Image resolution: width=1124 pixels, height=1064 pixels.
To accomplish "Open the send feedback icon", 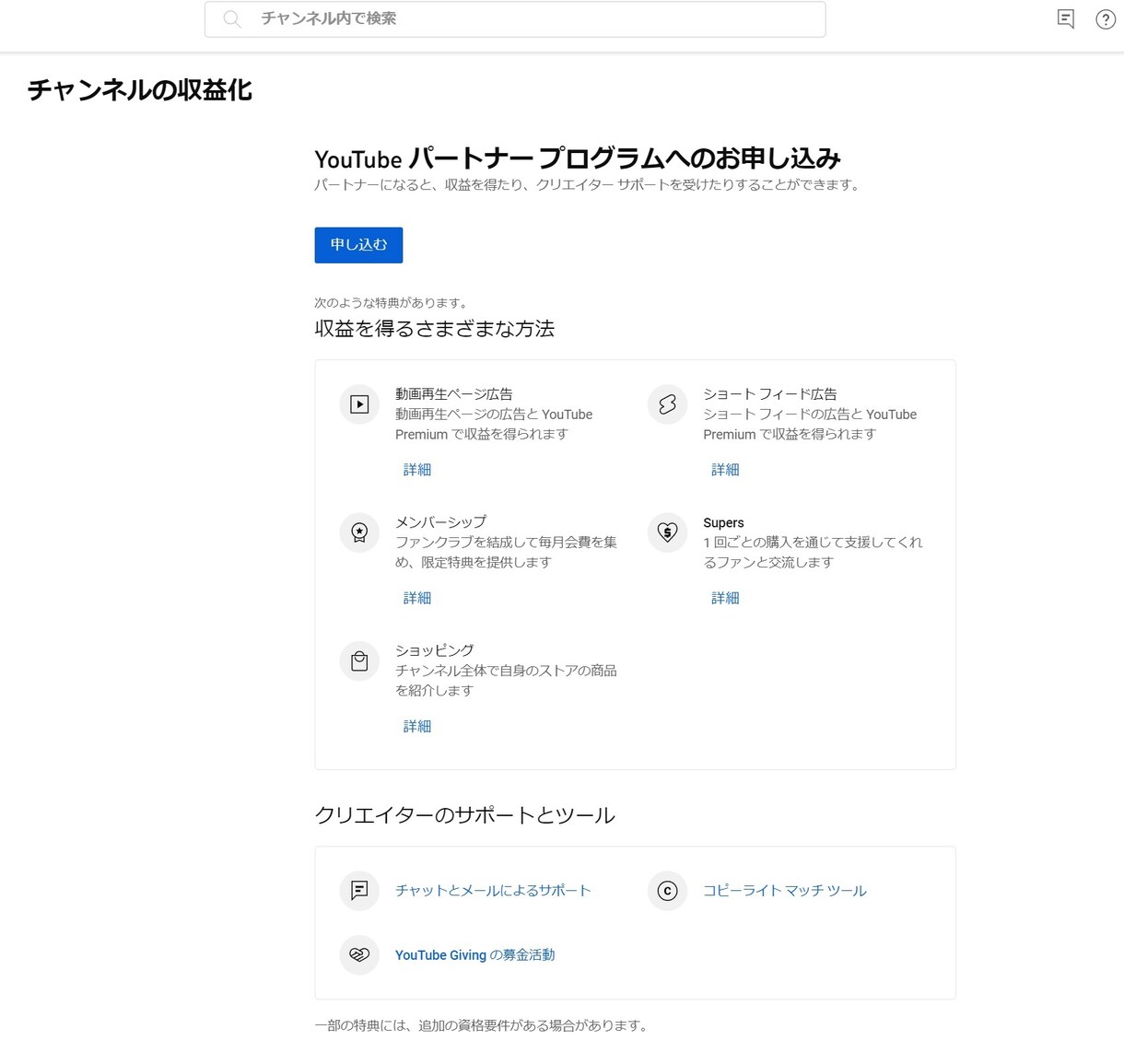I will [1066, 19].
